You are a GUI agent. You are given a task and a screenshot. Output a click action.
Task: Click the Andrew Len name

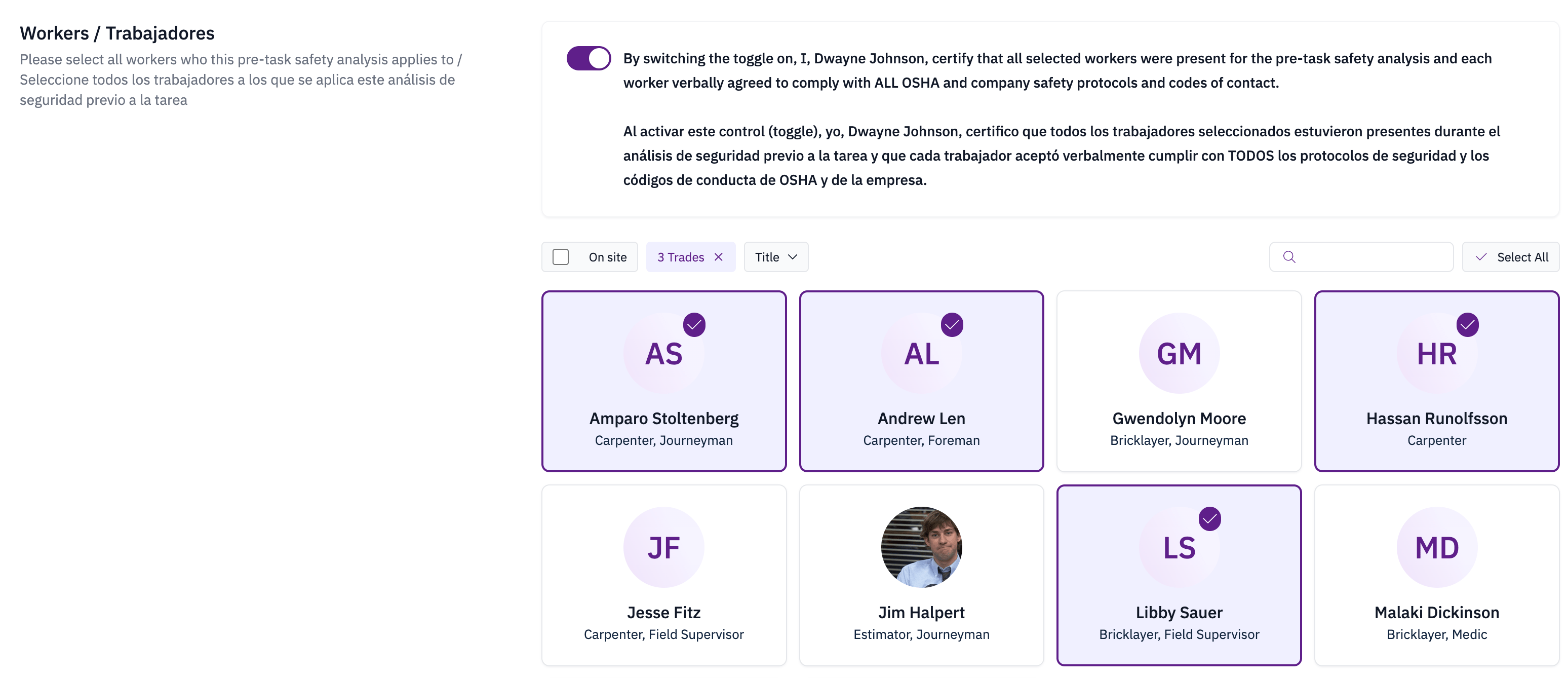(922, 419)
